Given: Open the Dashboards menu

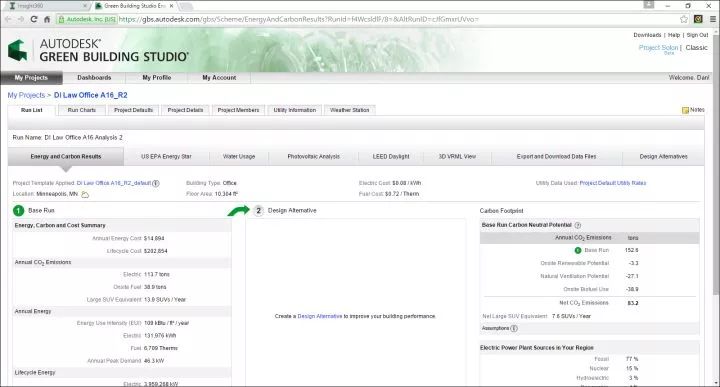Looking at the screenshot, I should pyautogui.click(x=94, y=78).
